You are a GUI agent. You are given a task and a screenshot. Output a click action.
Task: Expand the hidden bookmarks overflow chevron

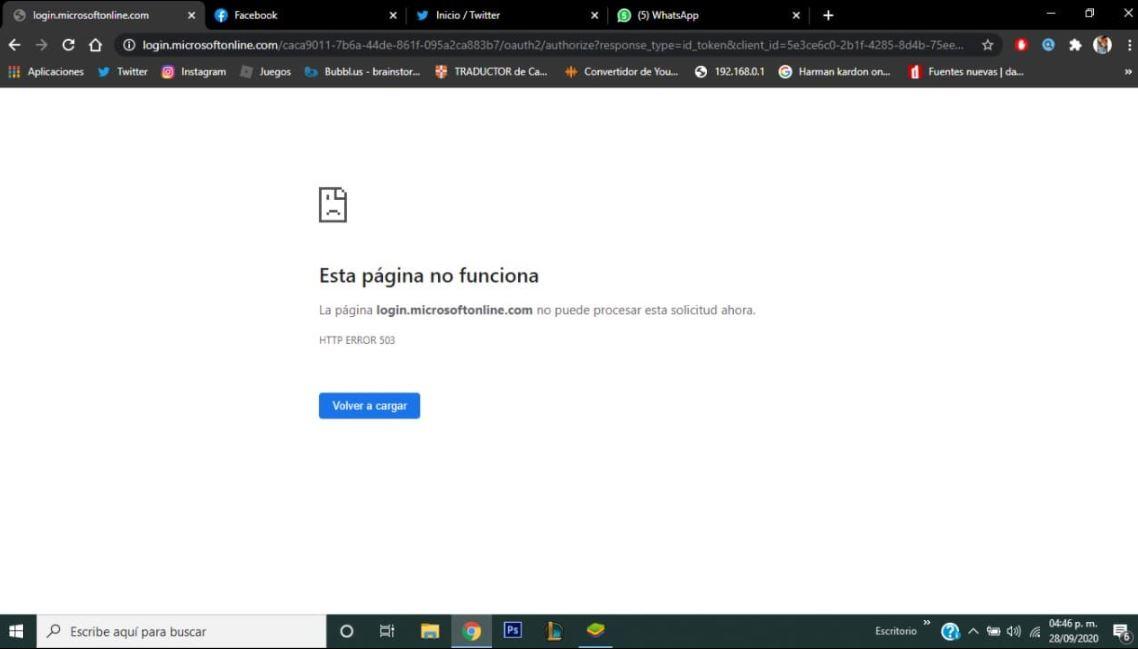point(1128,72)
